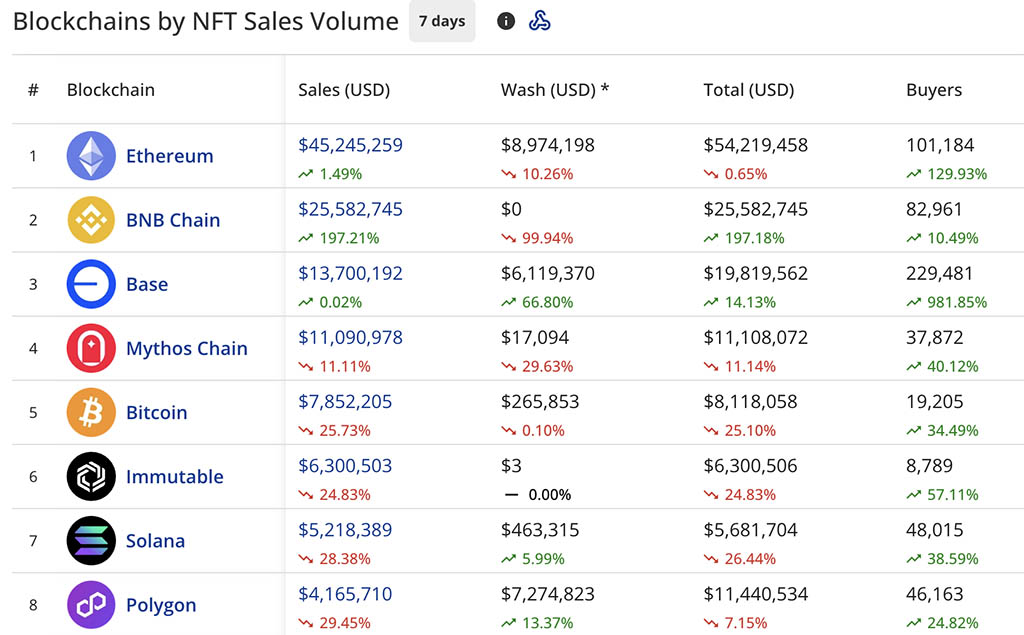1024x635 pixels.
Task: Click the Bitcoin logo icon
Action: (91, 412)
